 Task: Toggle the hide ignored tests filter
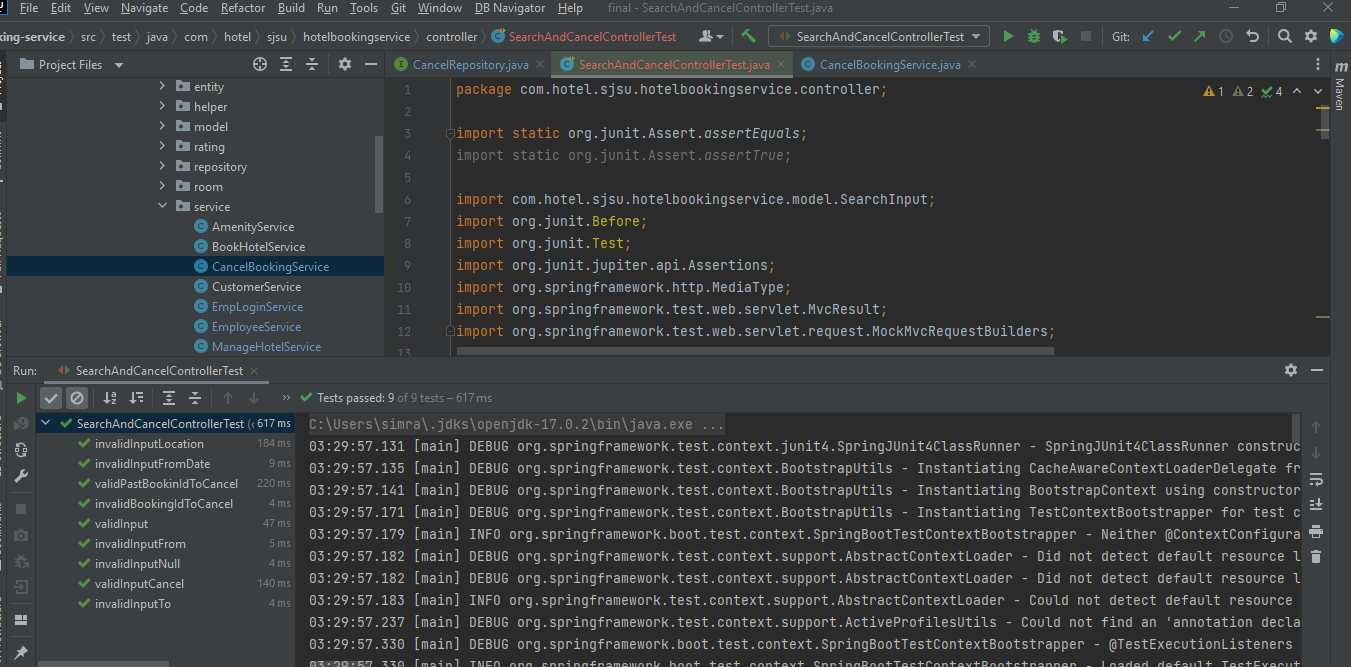tap(77, 397)
